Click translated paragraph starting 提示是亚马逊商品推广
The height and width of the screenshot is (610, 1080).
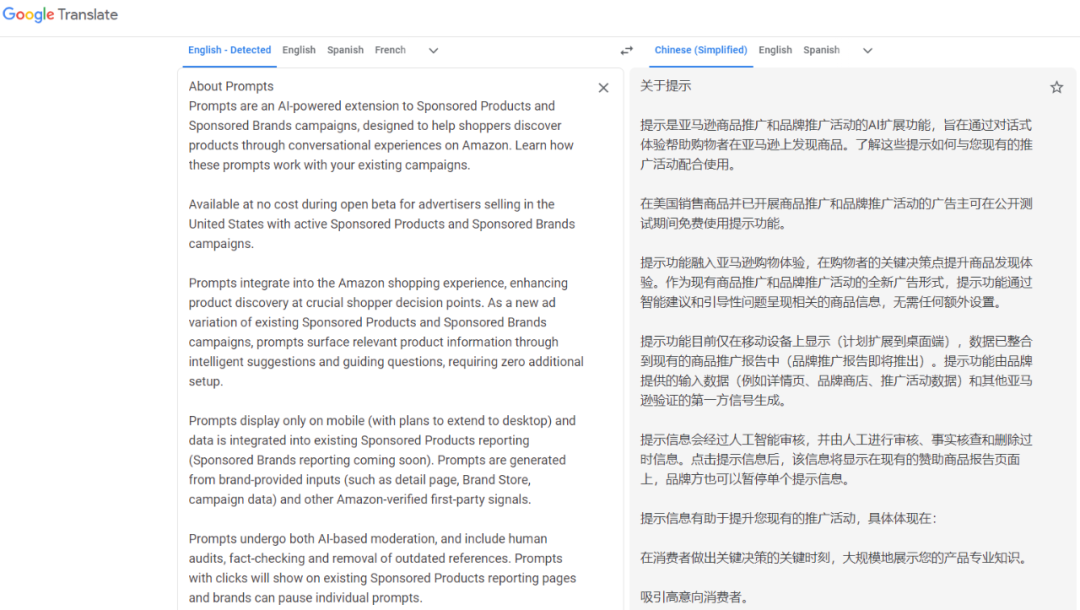(x=836, y=145)
